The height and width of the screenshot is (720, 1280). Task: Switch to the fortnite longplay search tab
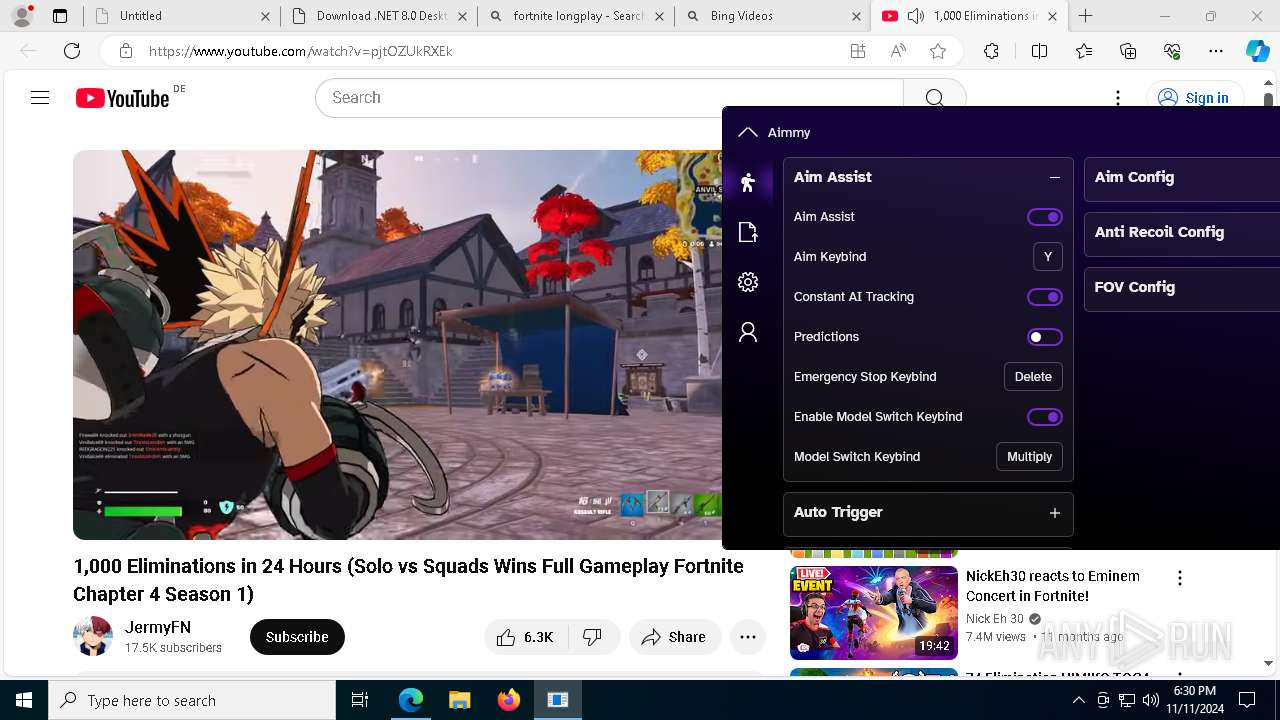point(574,16)
